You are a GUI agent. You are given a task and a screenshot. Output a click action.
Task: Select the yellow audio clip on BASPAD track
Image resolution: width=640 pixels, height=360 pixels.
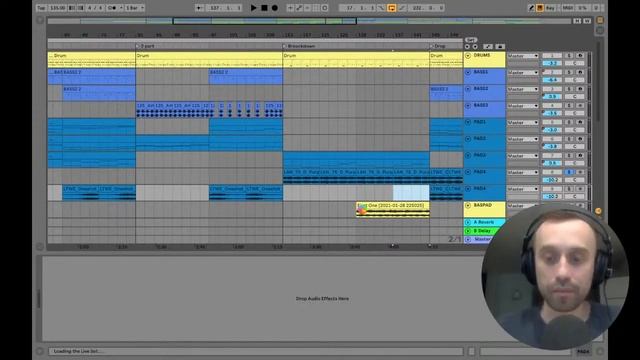[393, 209]
